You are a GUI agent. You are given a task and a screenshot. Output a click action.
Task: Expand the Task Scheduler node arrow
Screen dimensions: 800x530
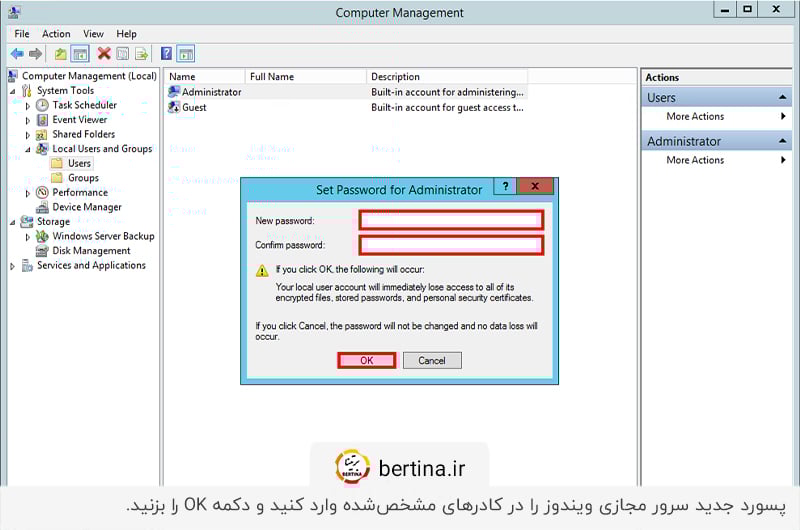[28, 106]
